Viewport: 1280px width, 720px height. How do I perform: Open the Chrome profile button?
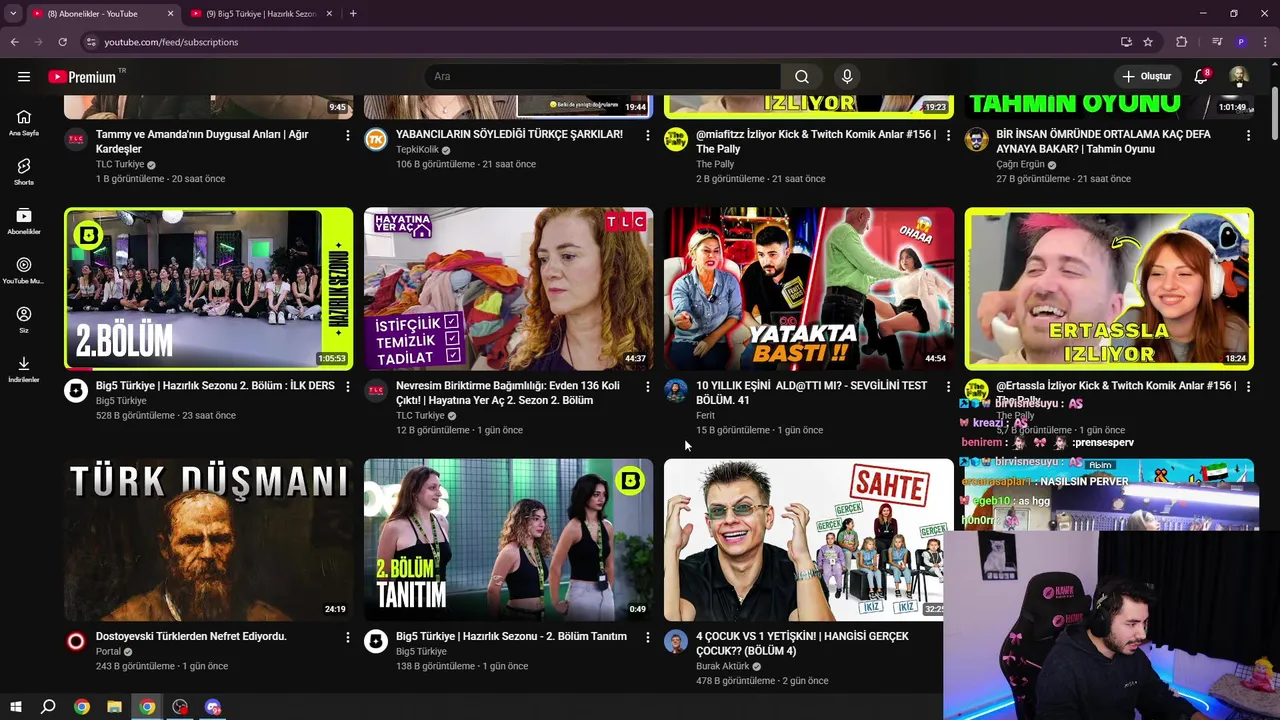click(x=1241, y=42)
